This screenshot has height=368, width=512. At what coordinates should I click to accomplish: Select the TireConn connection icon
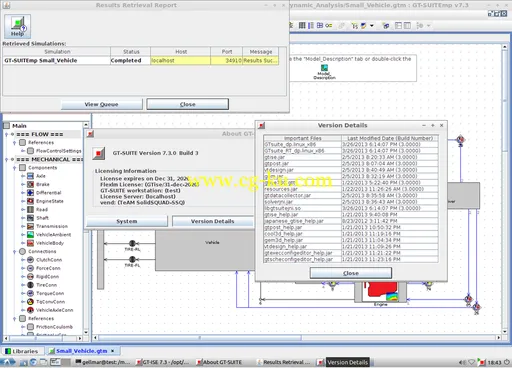(x=30, y=285)
